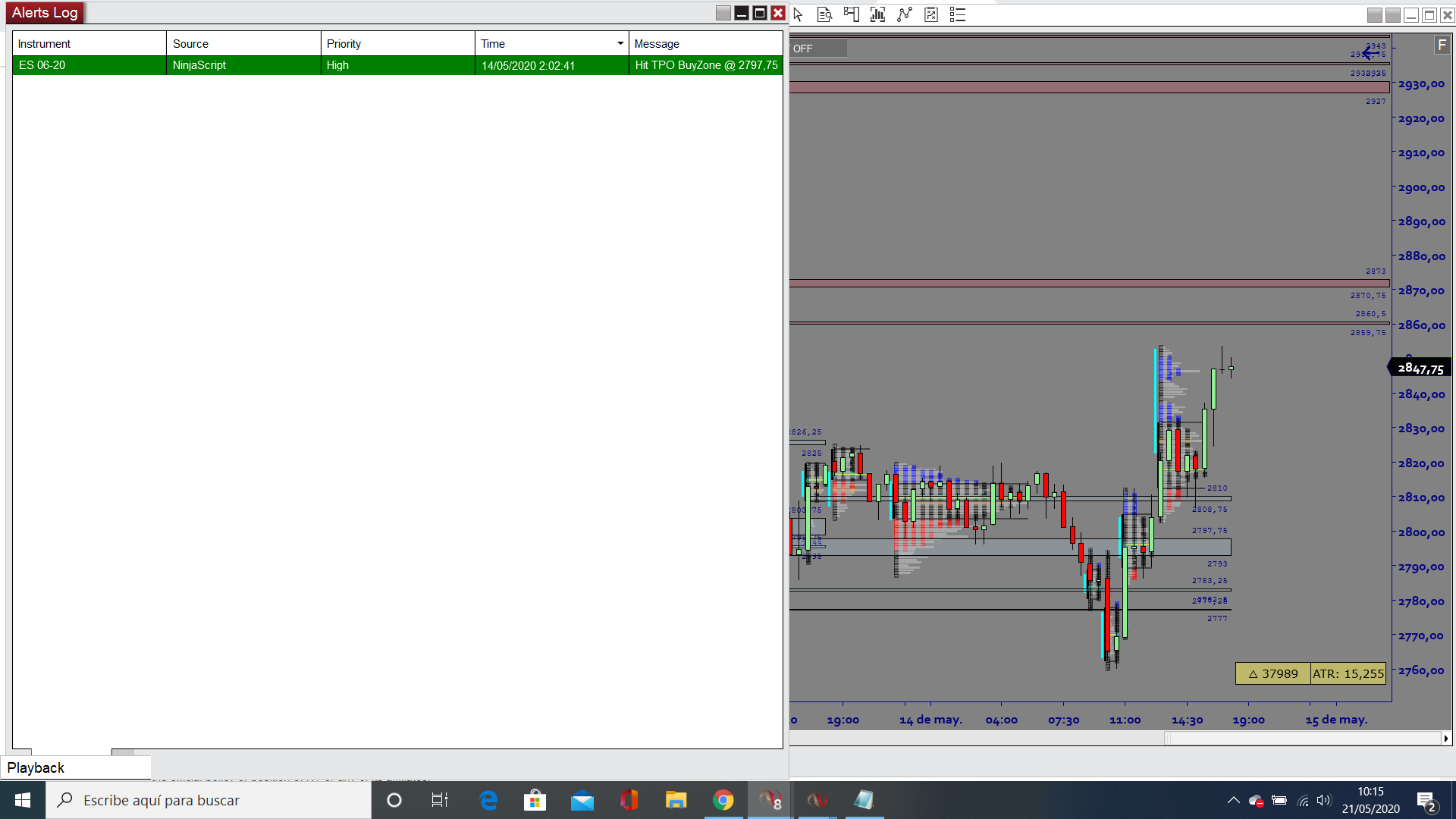This screenshot has width=1456, height=819.
Task: Click the ATR: 15,255 label
Action: 1348,673
